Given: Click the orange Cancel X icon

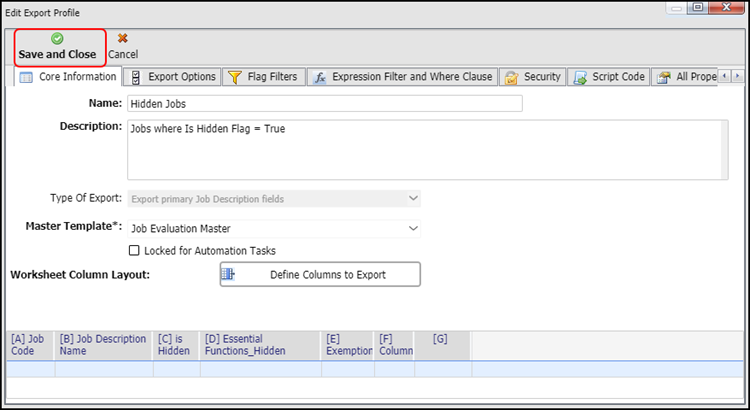Looking at the screenshot, I should pyautogui.click(x=122, y=38).
